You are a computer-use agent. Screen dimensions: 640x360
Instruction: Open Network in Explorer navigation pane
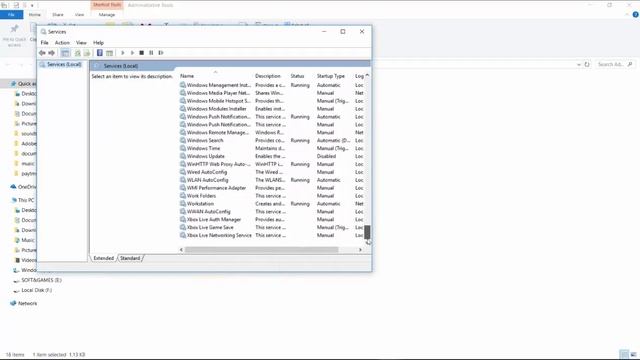(x=24, y=303)
